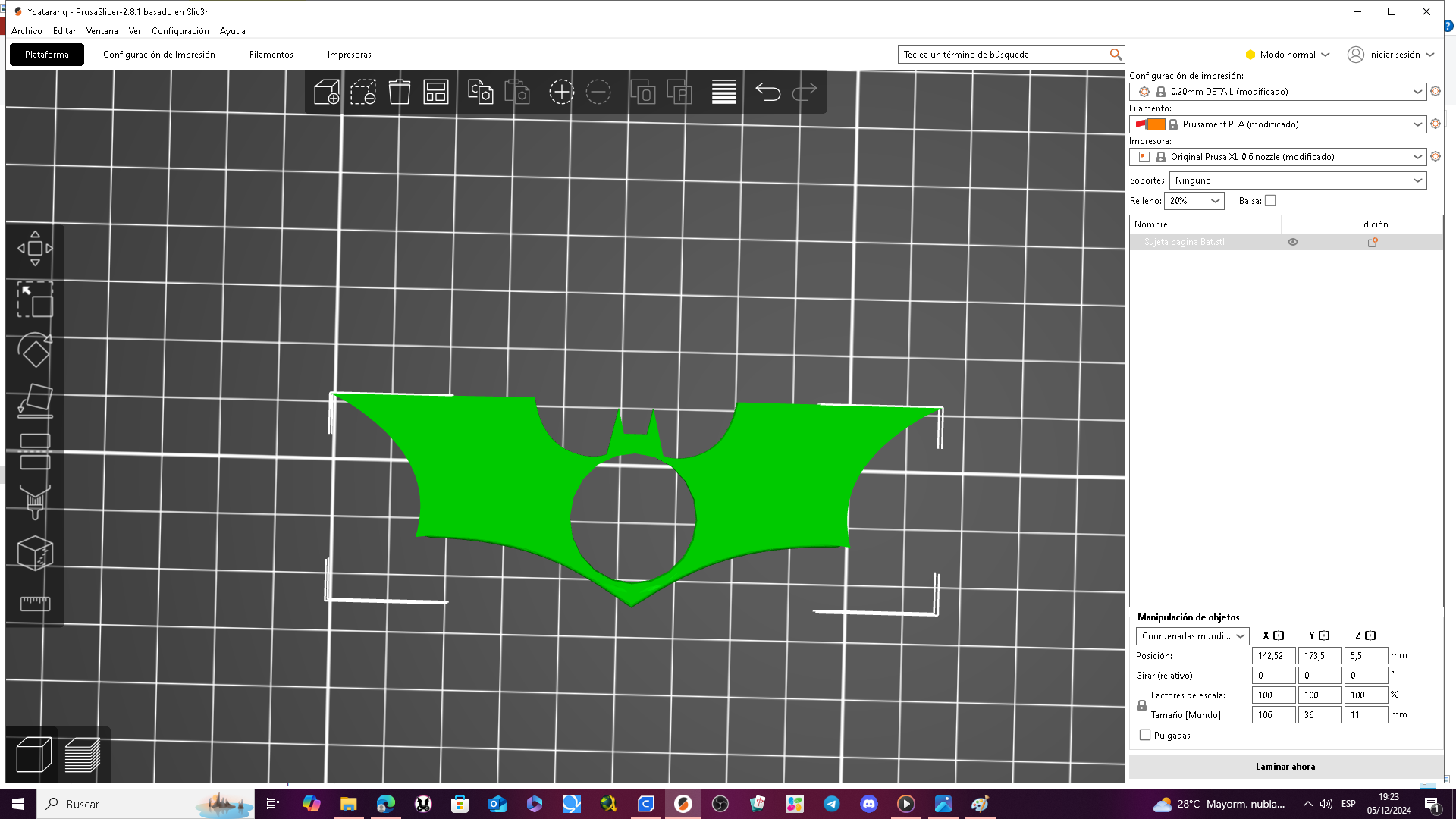Open the Prusament PLA filament dropdown
The image size is (1456, 819).
pyautogui.click(x=1278, y=124)
